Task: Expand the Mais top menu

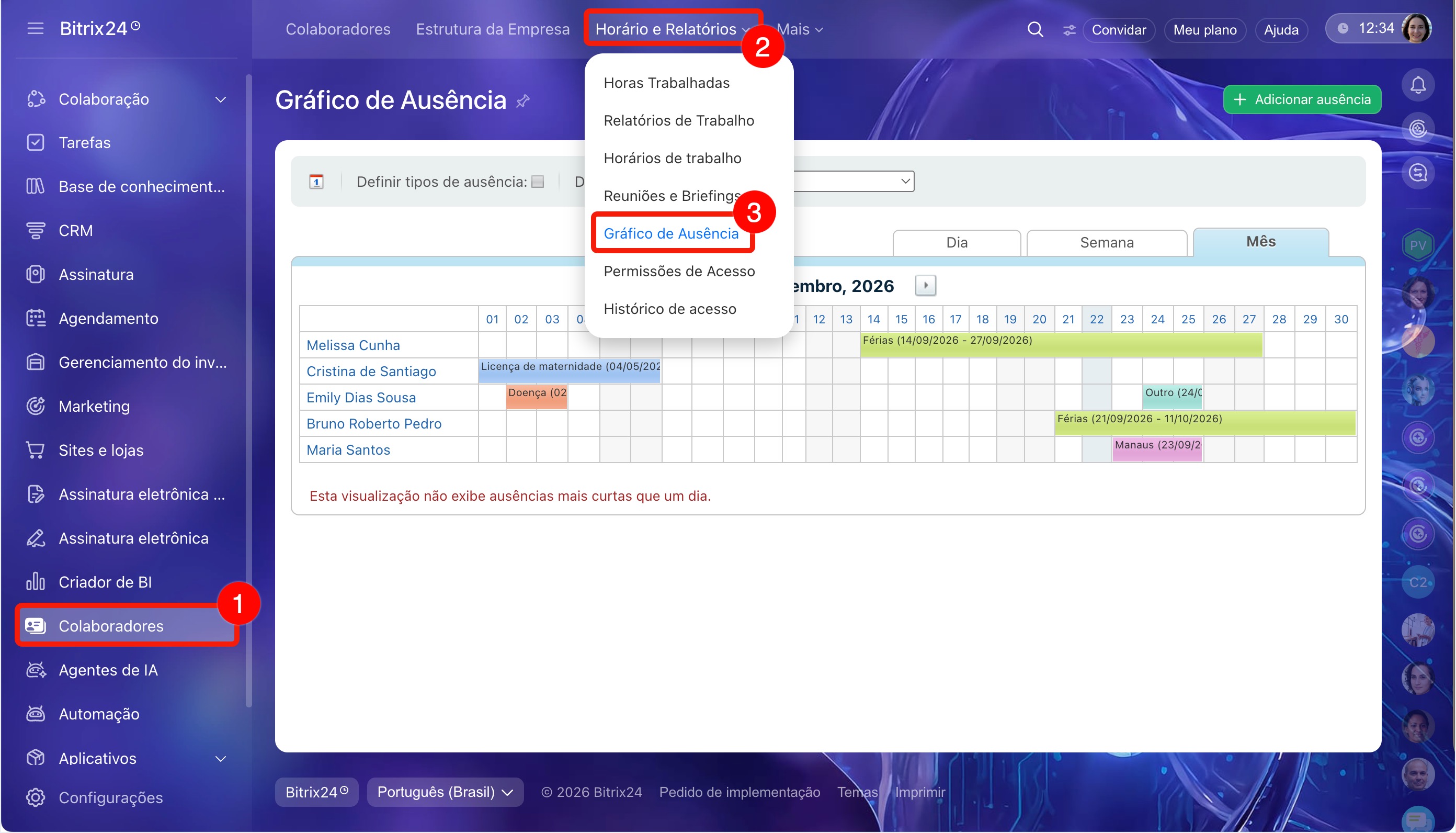Action: pyautogui.click(x=800, y=29)
